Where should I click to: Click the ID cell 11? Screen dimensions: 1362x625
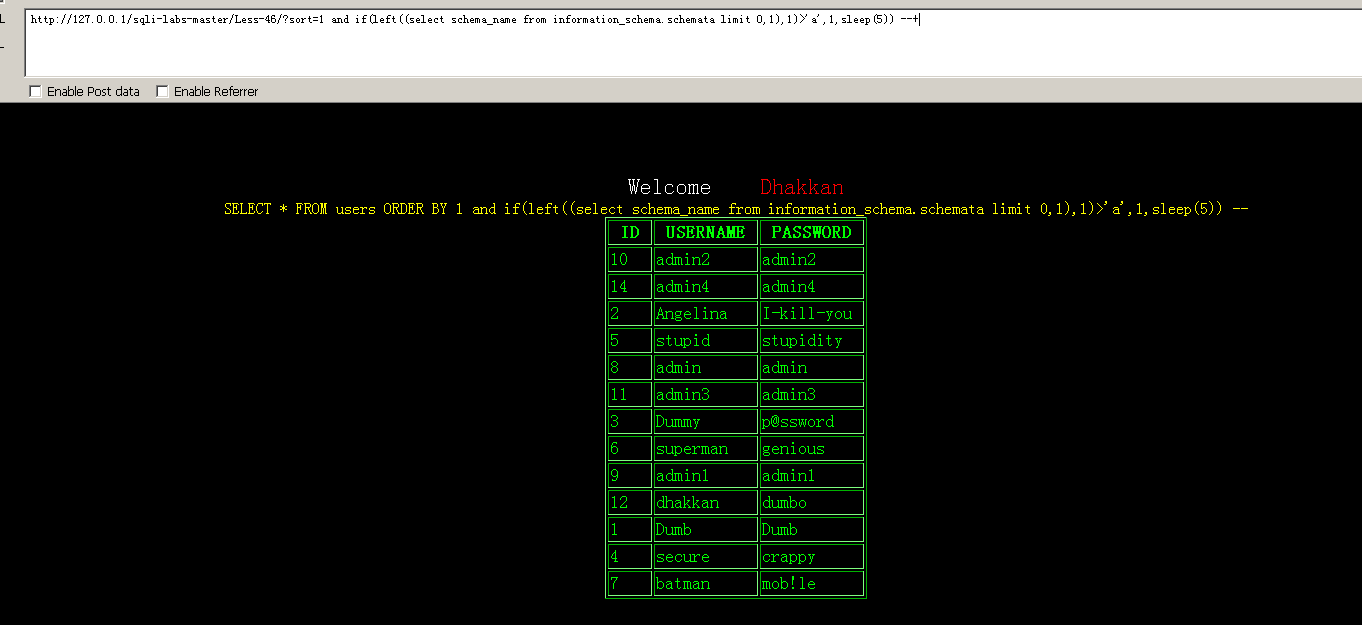630,394
